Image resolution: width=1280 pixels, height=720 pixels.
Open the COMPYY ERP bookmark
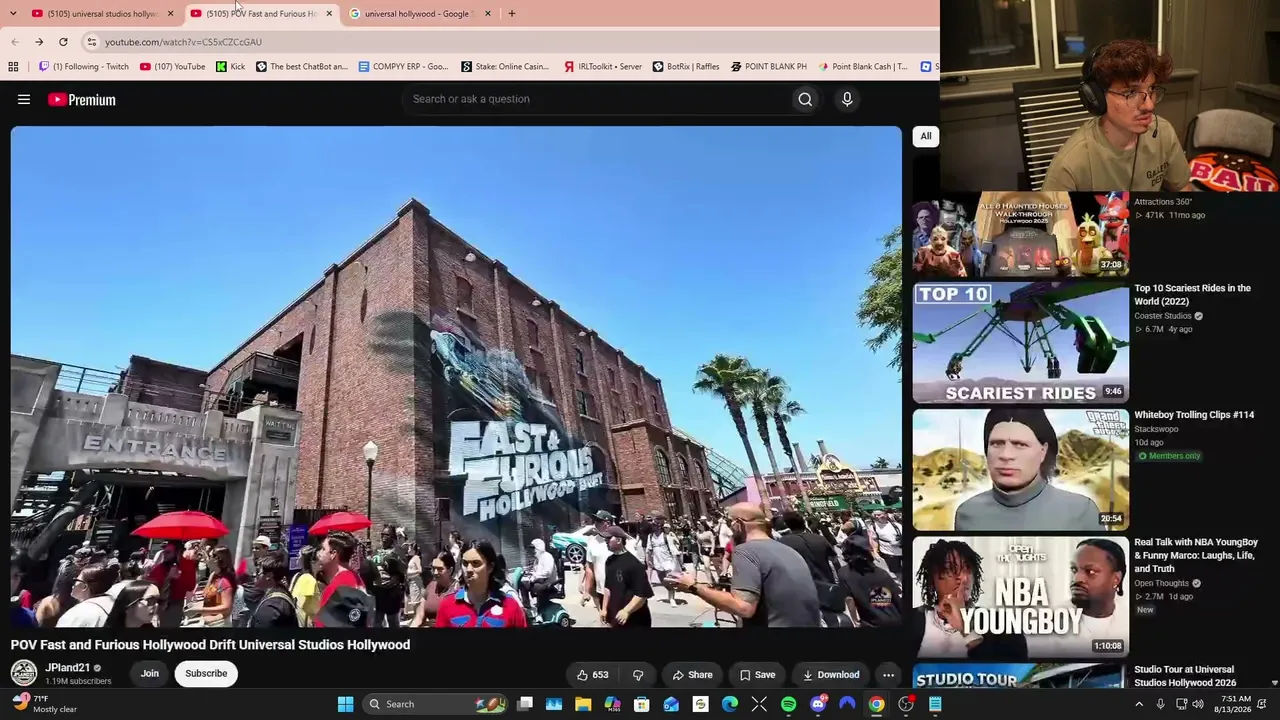[403, 67]
